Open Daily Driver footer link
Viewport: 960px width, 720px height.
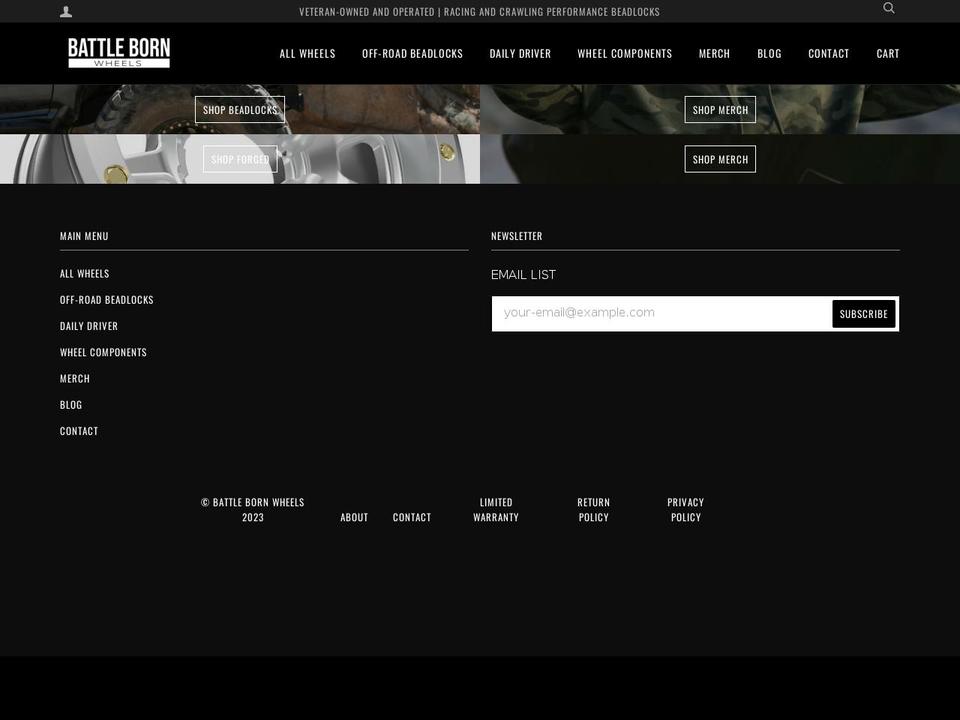click(89, 326)
